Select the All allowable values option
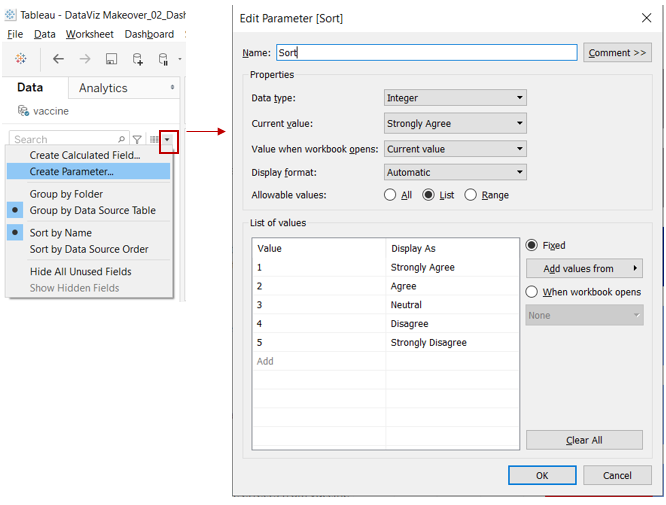The width and height of the screenshot is (666, 505). (390, 196)
